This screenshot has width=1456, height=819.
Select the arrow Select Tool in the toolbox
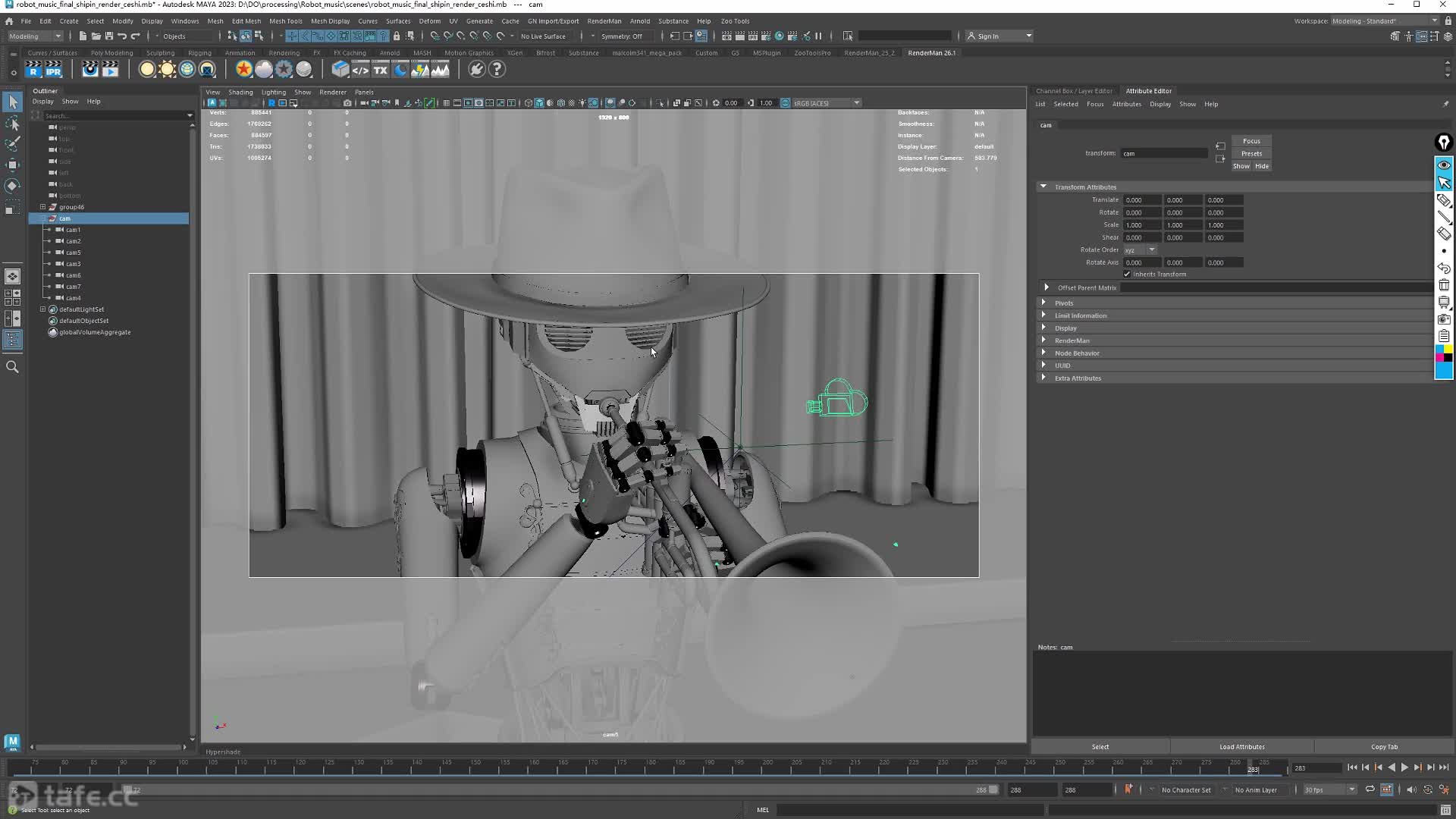(13, 102)
